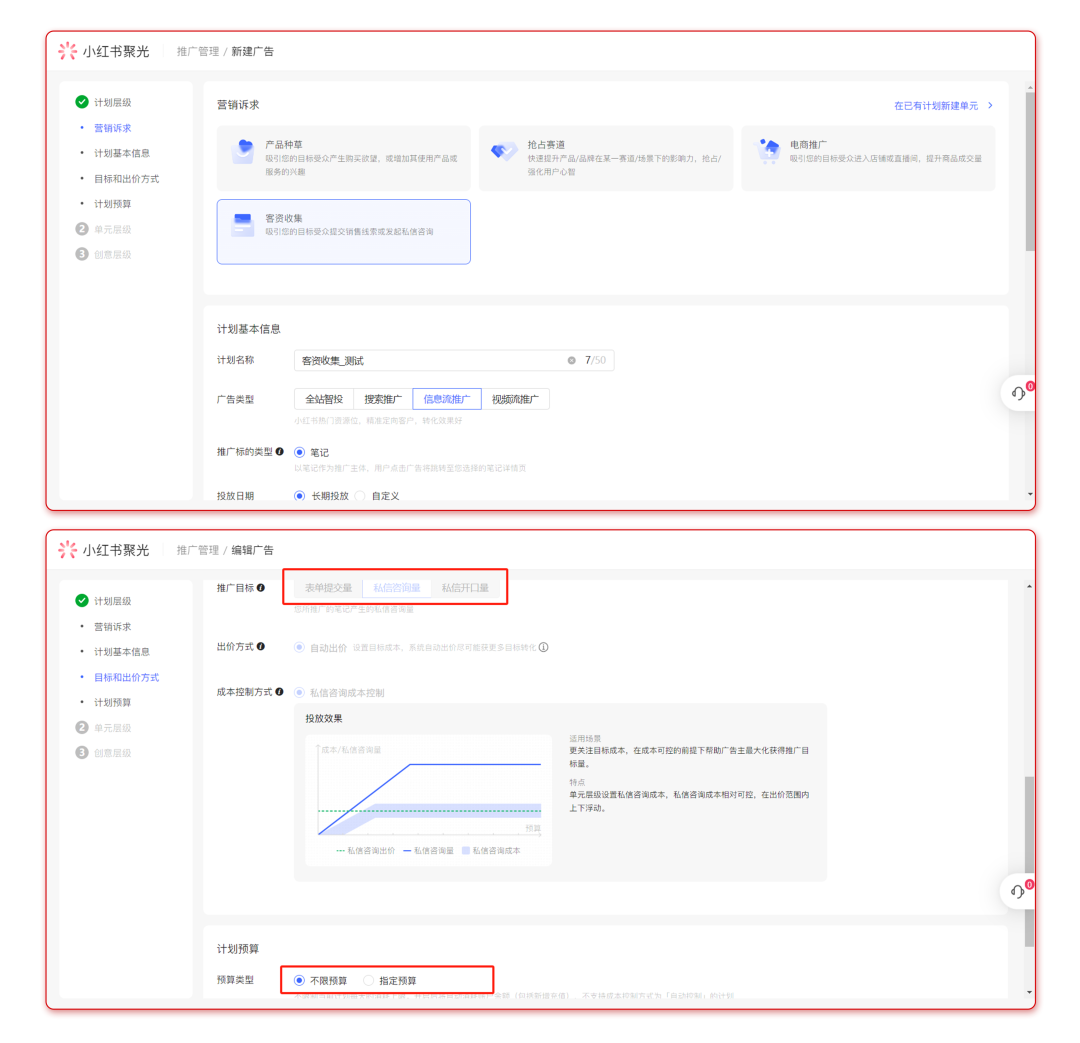Click the info icon beside 出价方式
The height and width of the screenshot is (1043, 1080).
261,647
